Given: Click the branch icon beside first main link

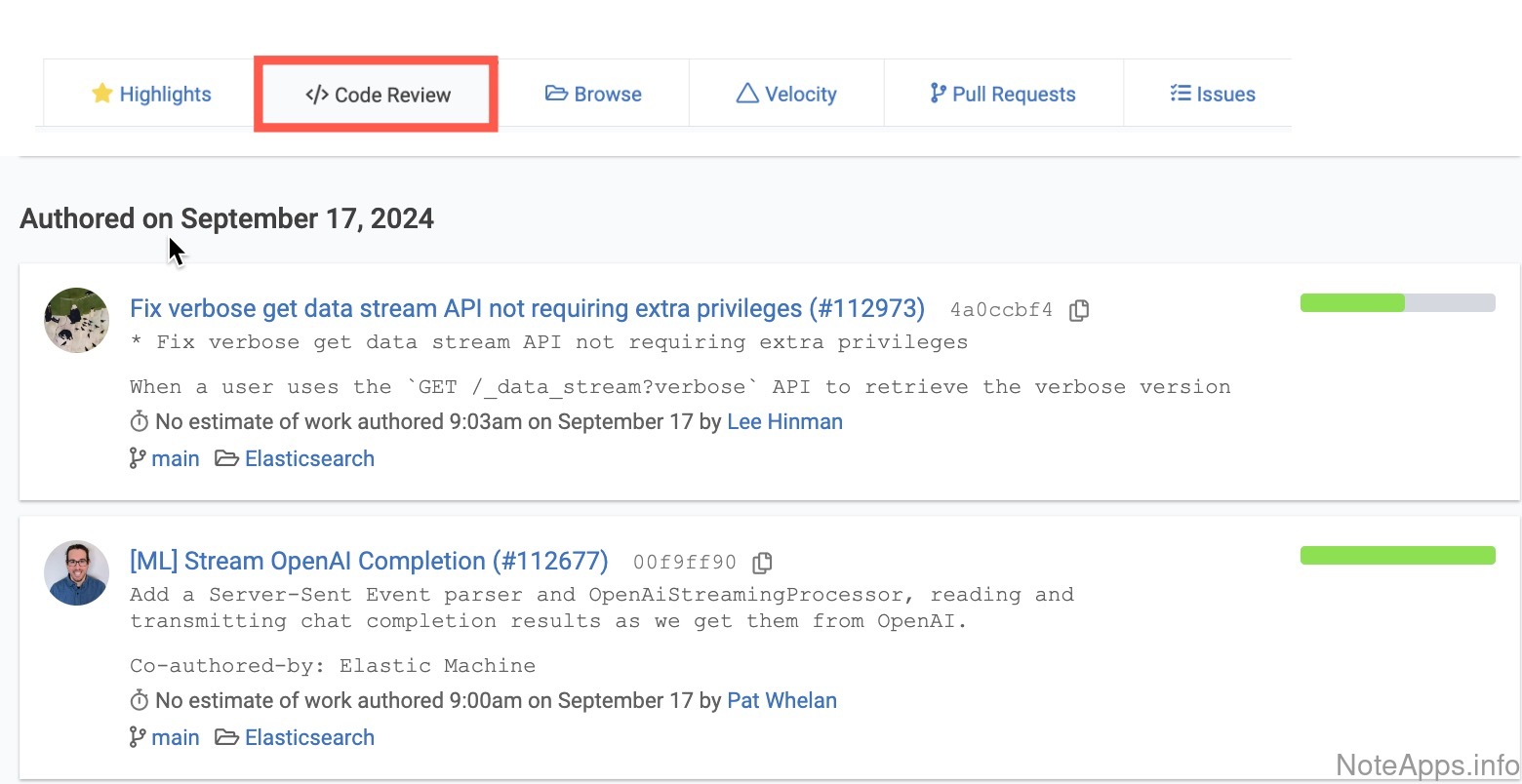Looking at the screenshot, I should click(x=138, y=458).
